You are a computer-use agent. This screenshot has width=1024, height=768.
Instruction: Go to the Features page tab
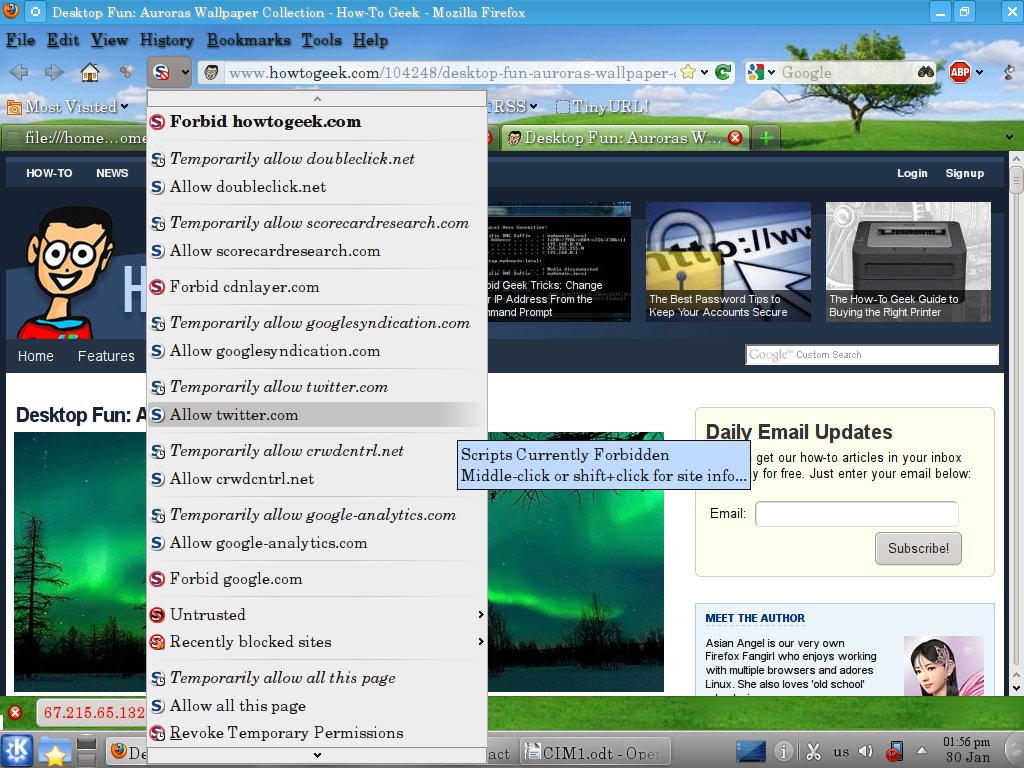[106, 356]
